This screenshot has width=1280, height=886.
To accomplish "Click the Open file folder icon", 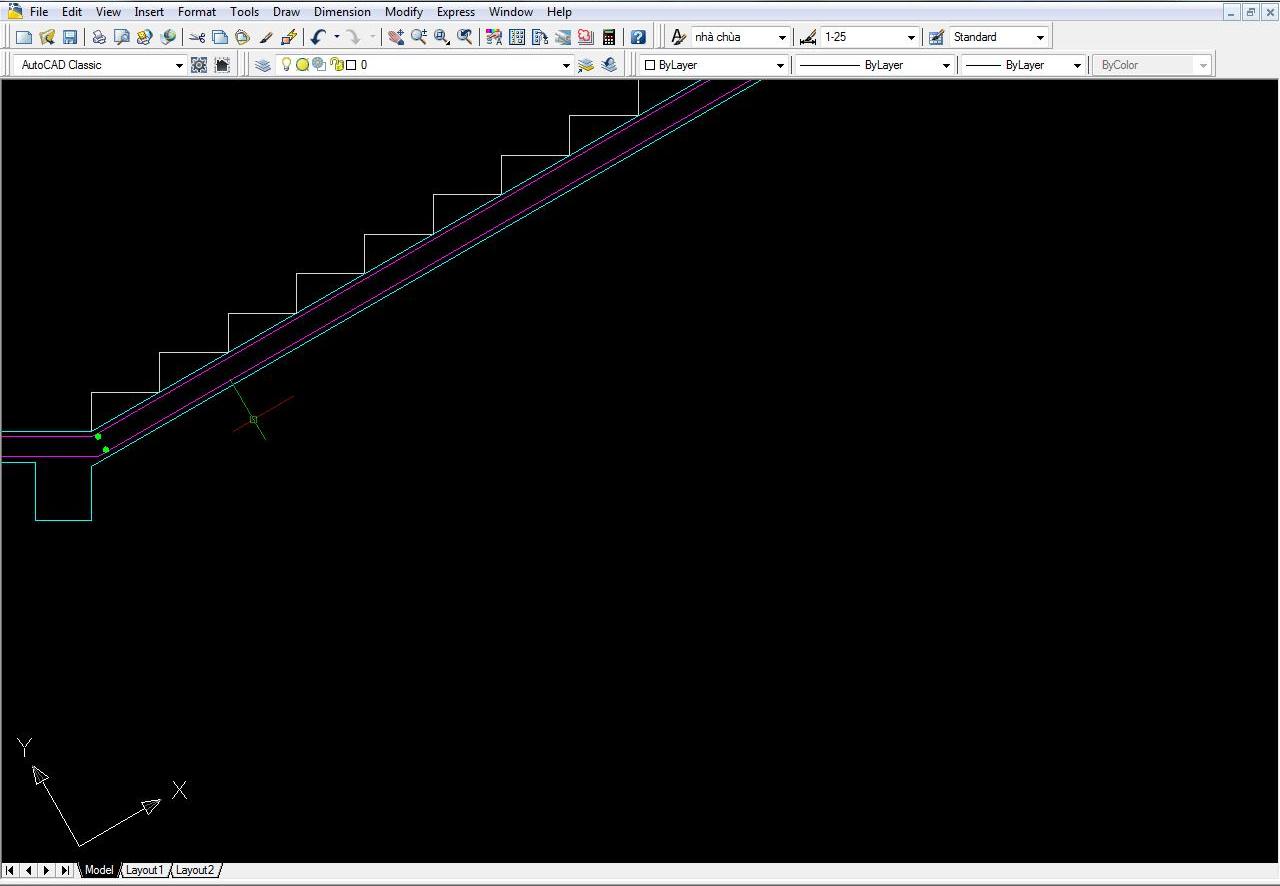I will pyautogui.click(x=47, y=37).
